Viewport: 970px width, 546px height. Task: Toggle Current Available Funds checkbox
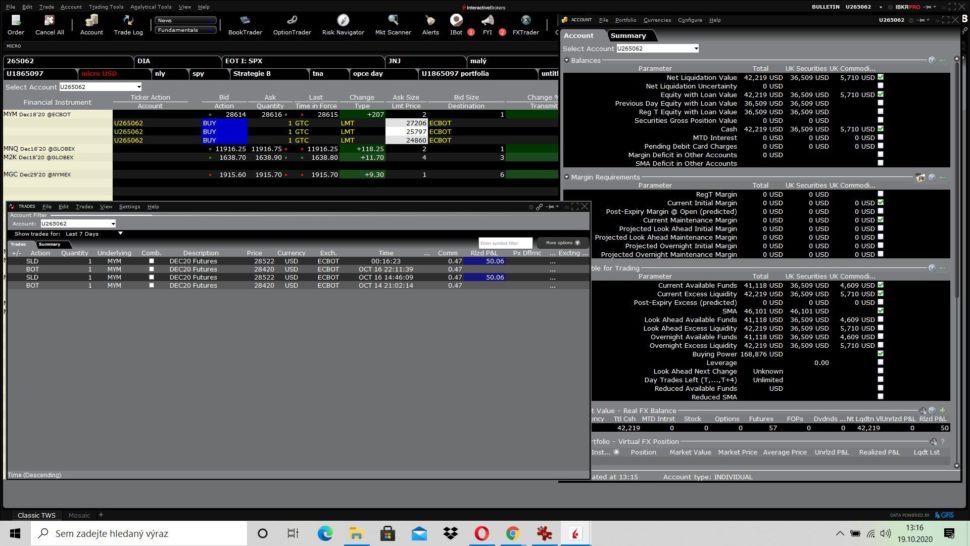(x=880, y=285)
